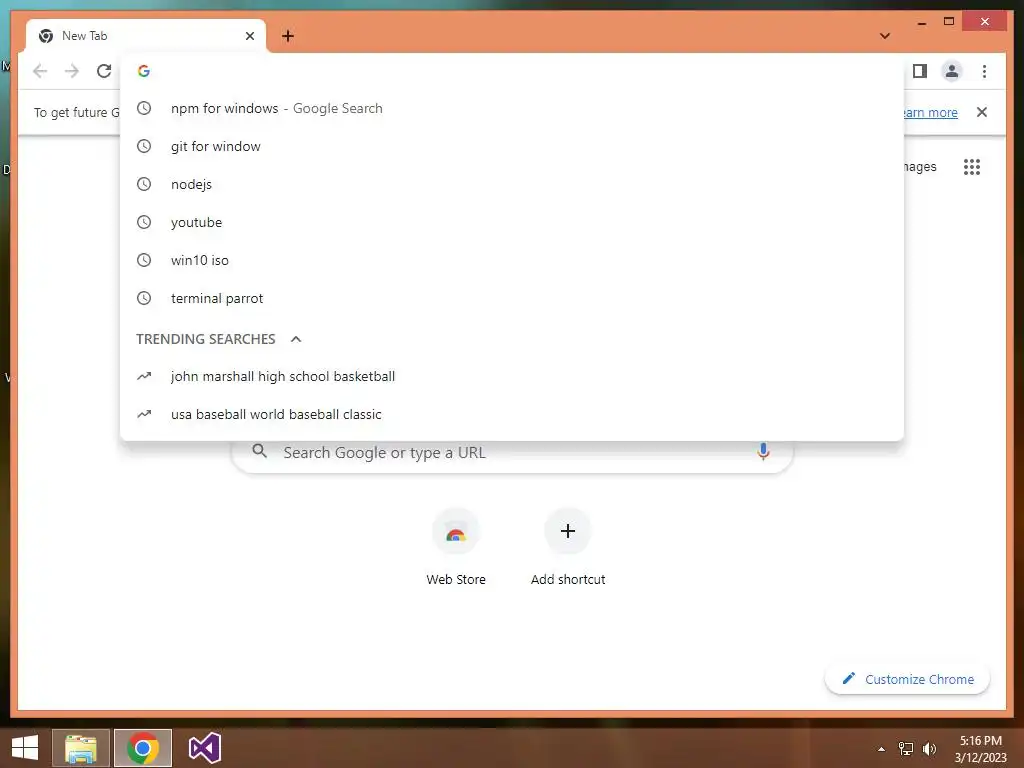
Task: Click the Add shortcut button
Action: click(568, 547)
